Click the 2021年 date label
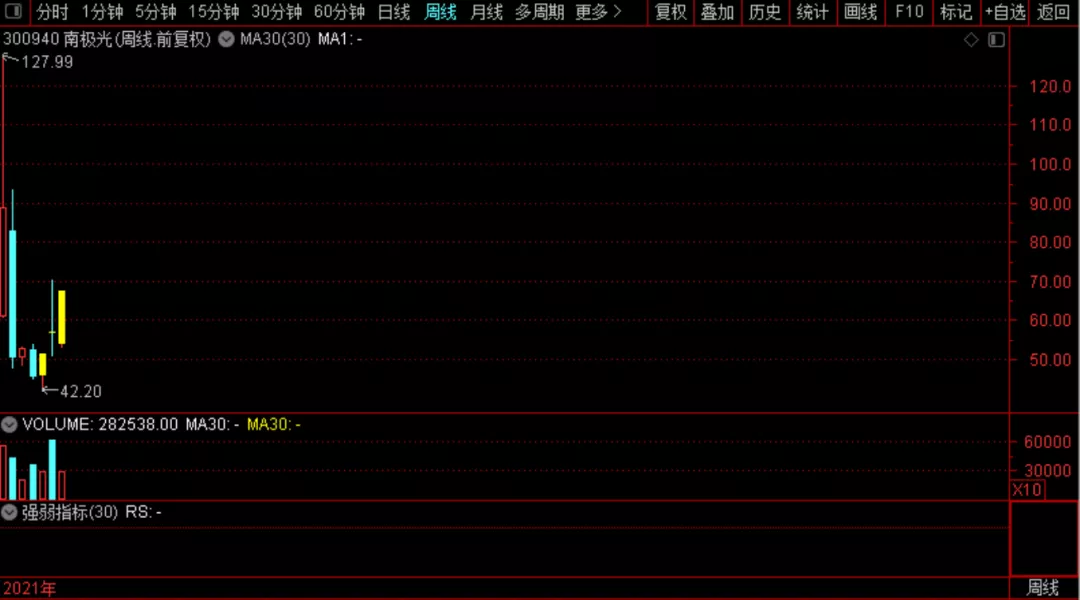Screen dimensions: 1080x600 (30, 589)
